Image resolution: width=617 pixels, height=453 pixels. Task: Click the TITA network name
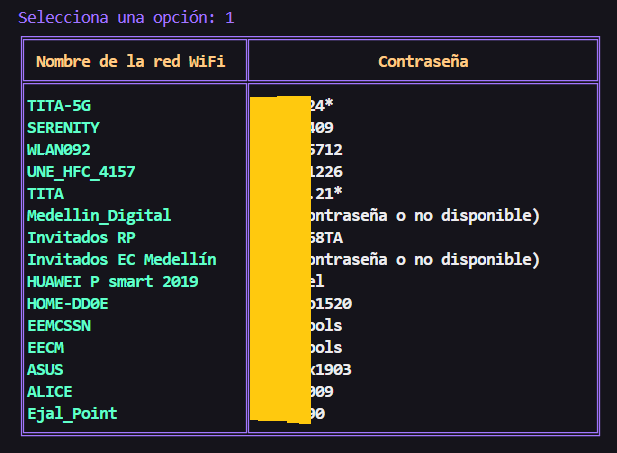[45, 194]
